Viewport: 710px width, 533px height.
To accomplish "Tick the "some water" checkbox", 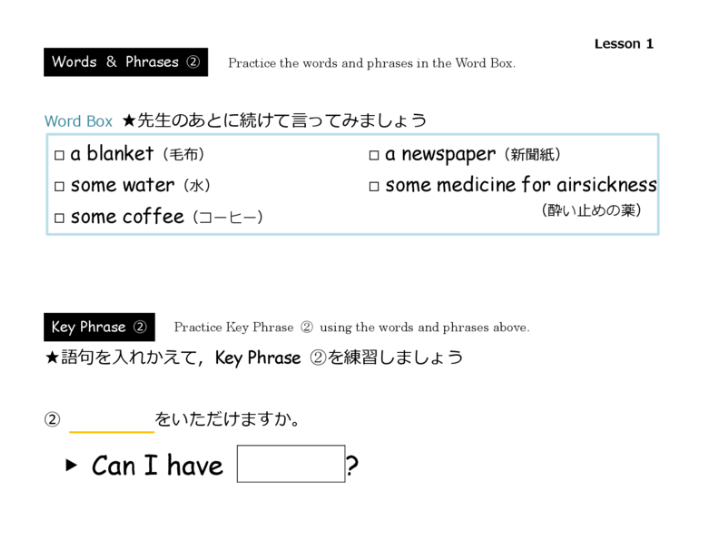I will 59,187.
